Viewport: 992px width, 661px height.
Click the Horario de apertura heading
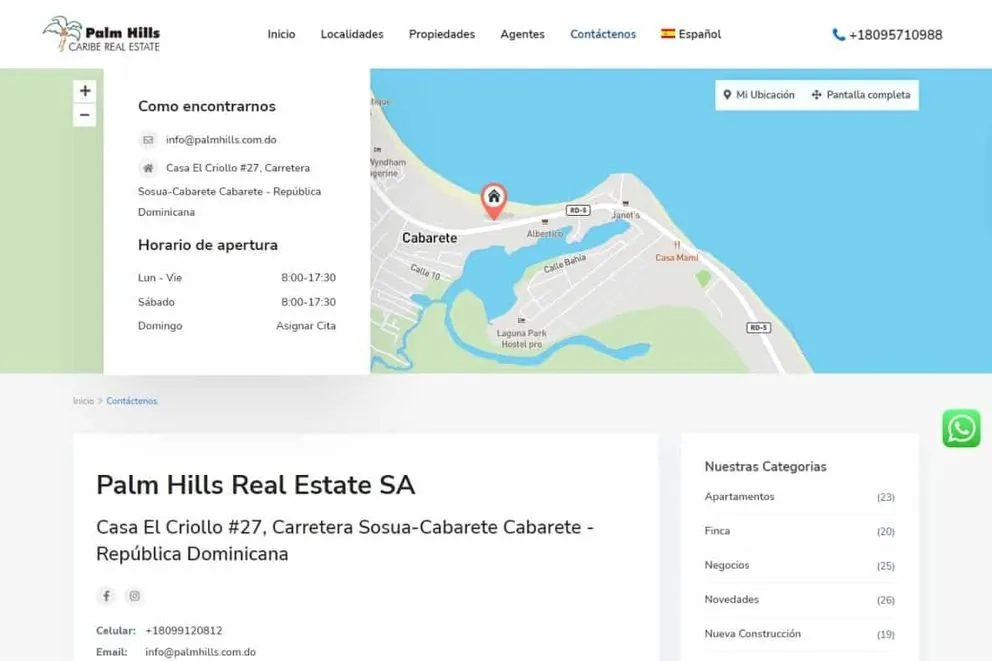pyautogui.click(x=208, y=245)
